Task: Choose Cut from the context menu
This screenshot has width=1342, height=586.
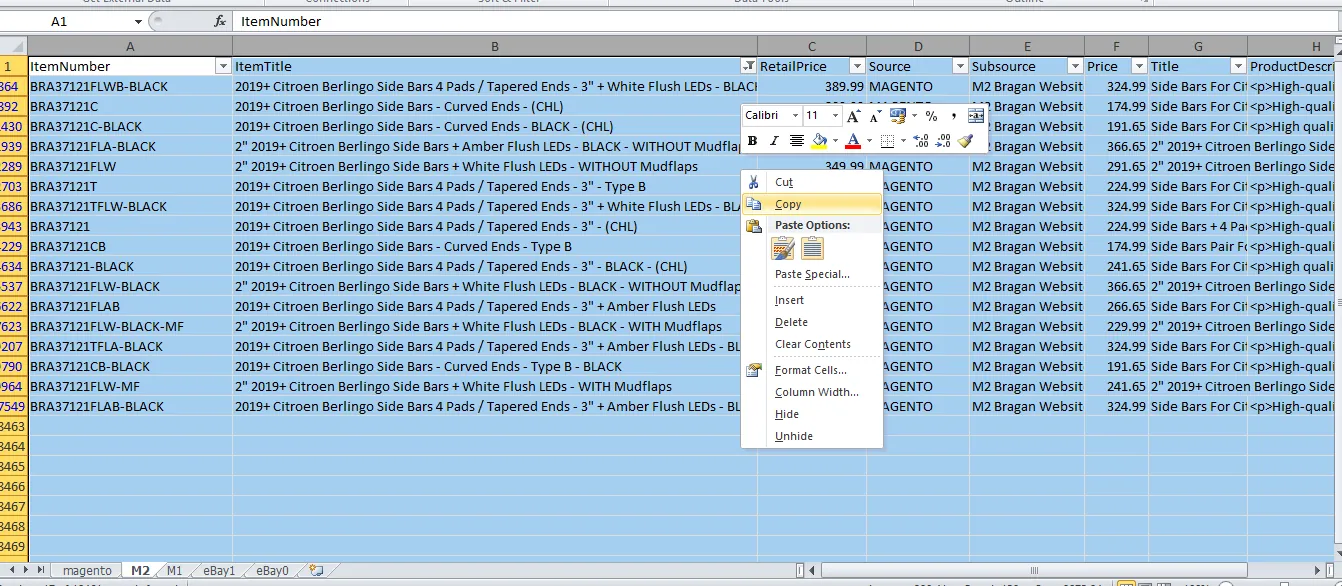Action: [812, 182]
